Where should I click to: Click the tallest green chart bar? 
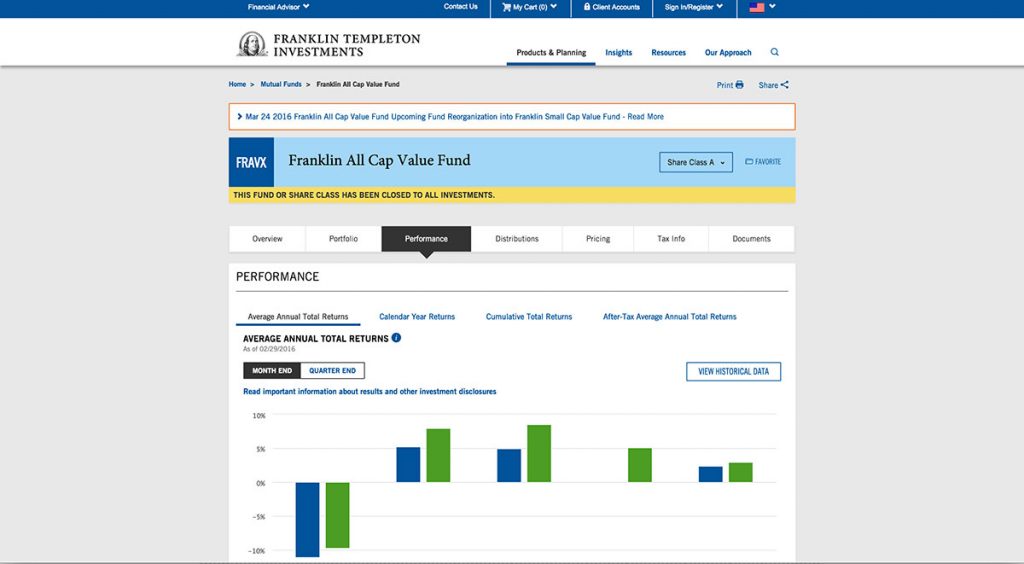[539, 454]
